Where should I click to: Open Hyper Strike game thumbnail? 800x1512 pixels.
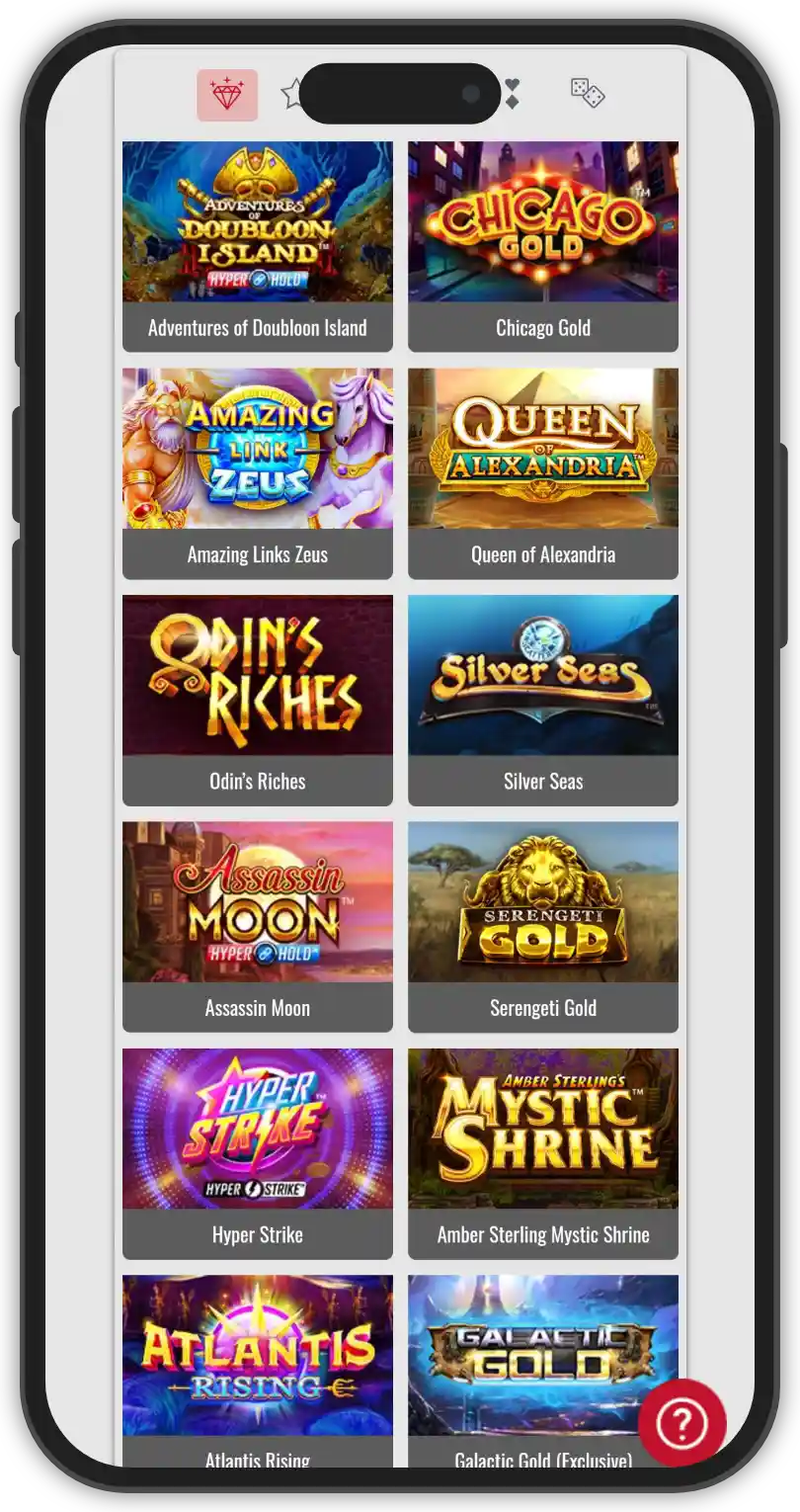coord(258,1129)
